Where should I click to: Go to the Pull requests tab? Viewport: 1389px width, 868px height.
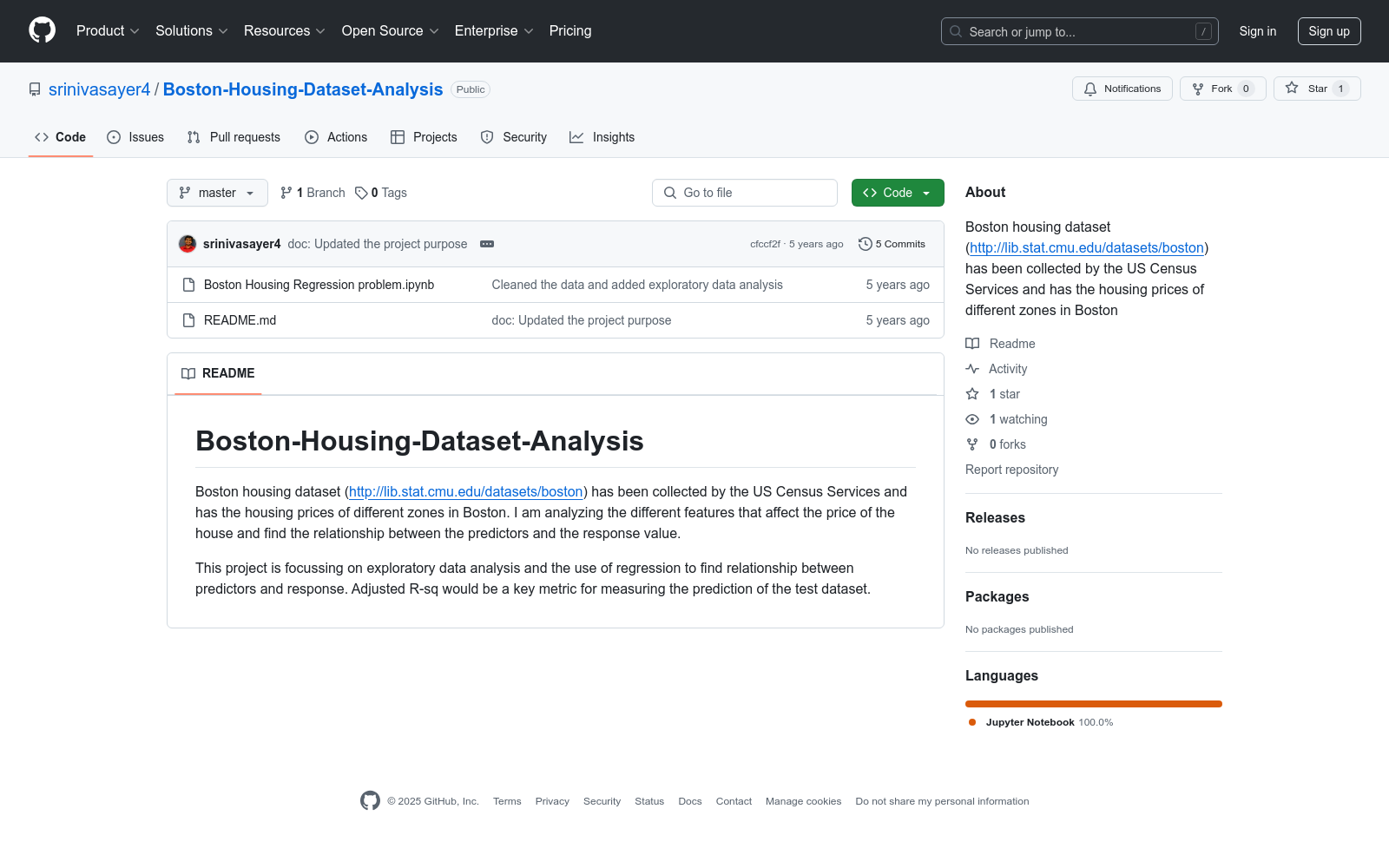(x=234, y=137)
